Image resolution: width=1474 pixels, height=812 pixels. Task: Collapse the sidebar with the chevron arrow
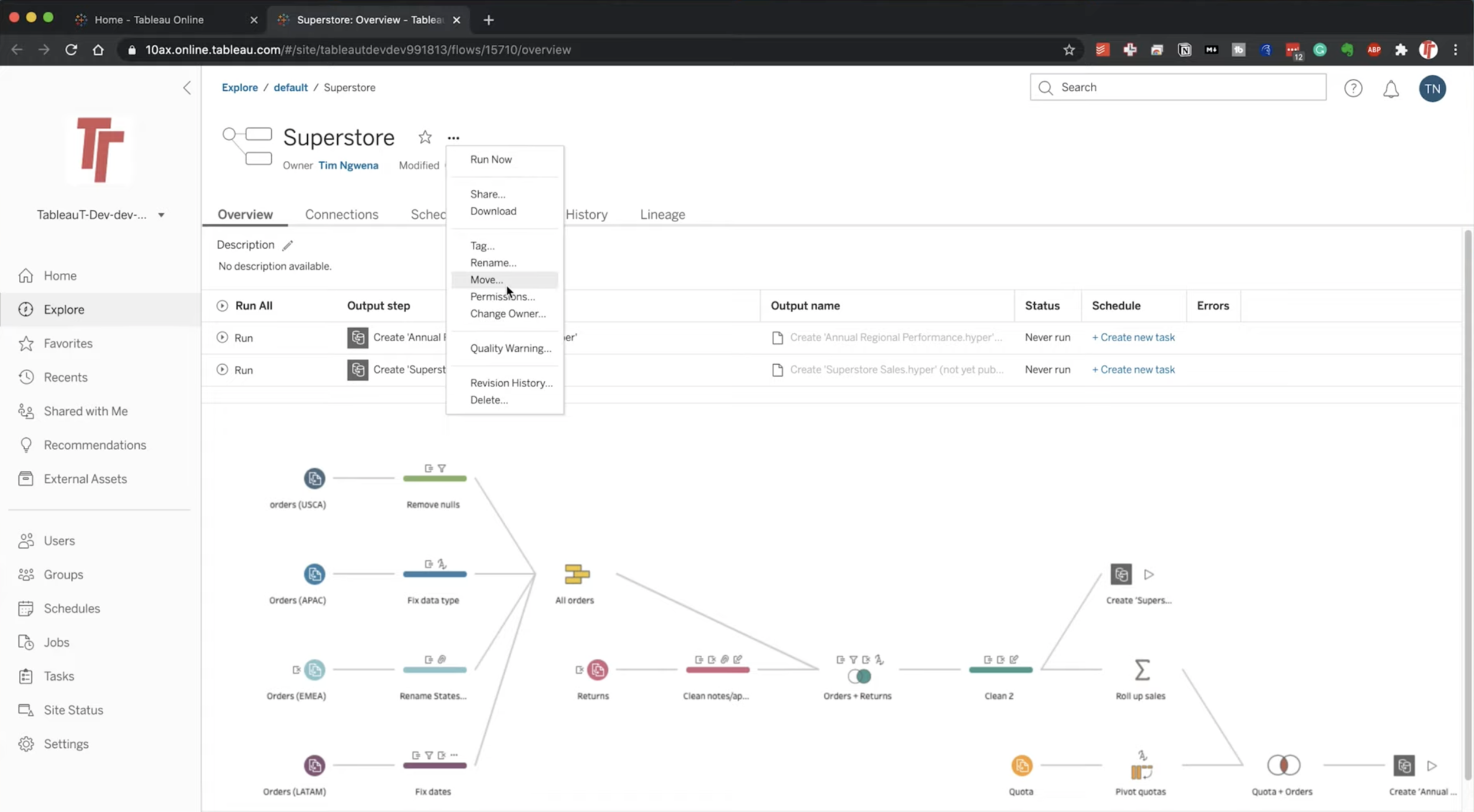(x=187, y=88)
